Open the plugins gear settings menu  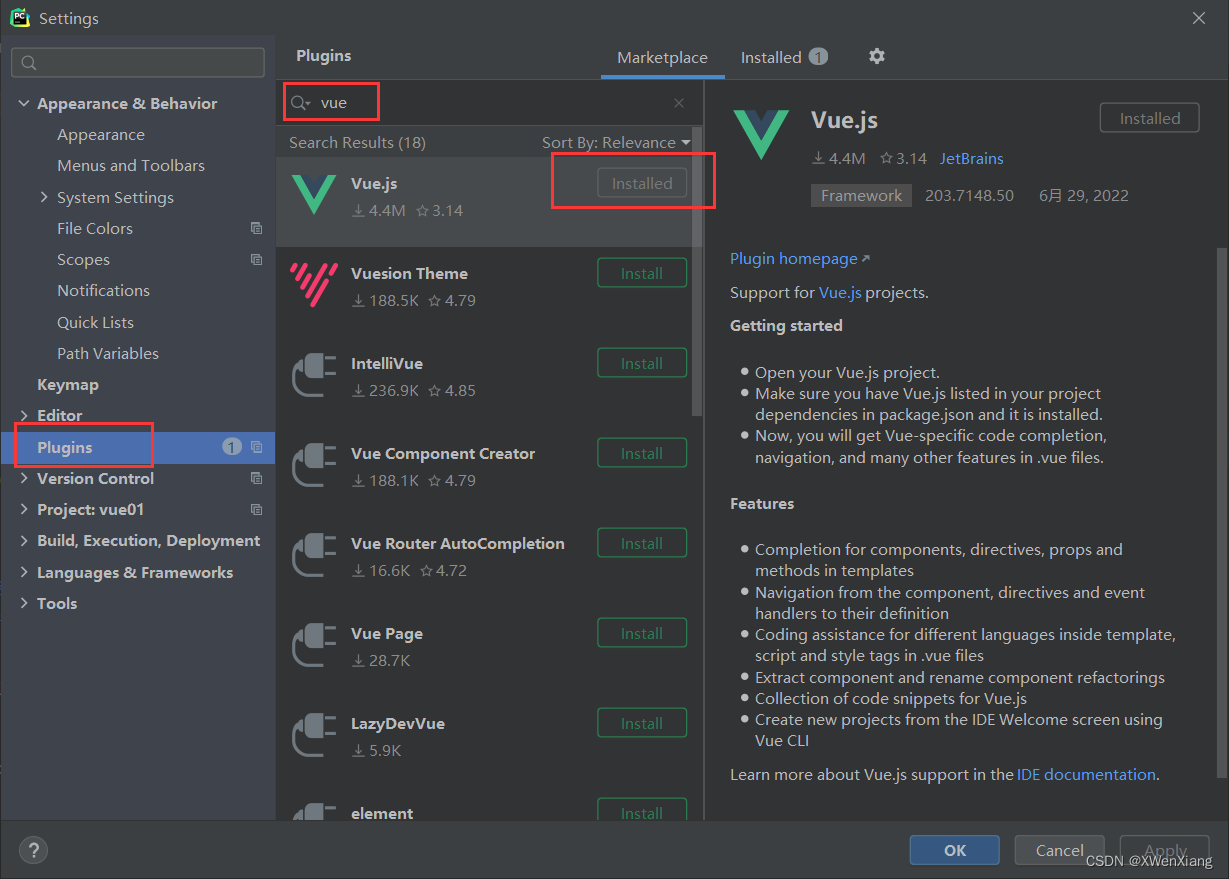point(877,56)
